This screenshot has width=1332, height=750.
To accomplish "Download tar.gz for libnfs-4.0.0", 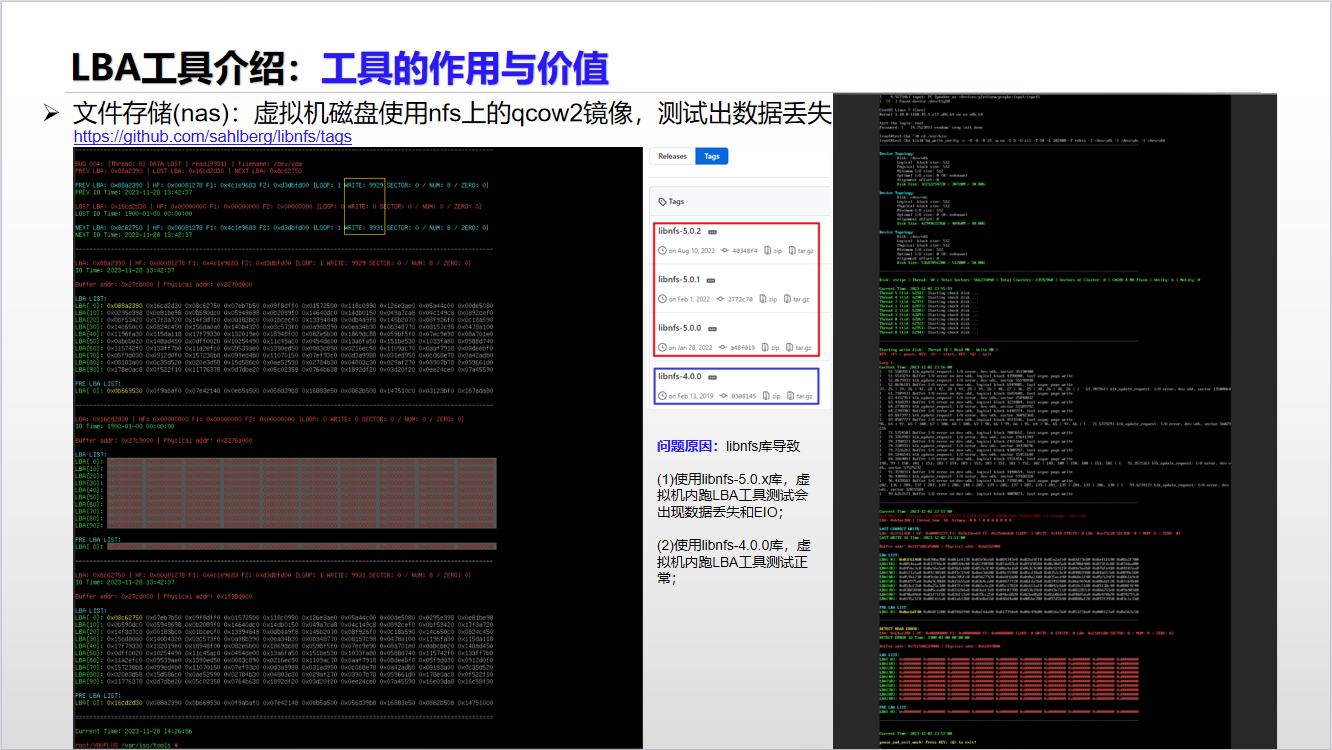I will (x=800, y=396).
